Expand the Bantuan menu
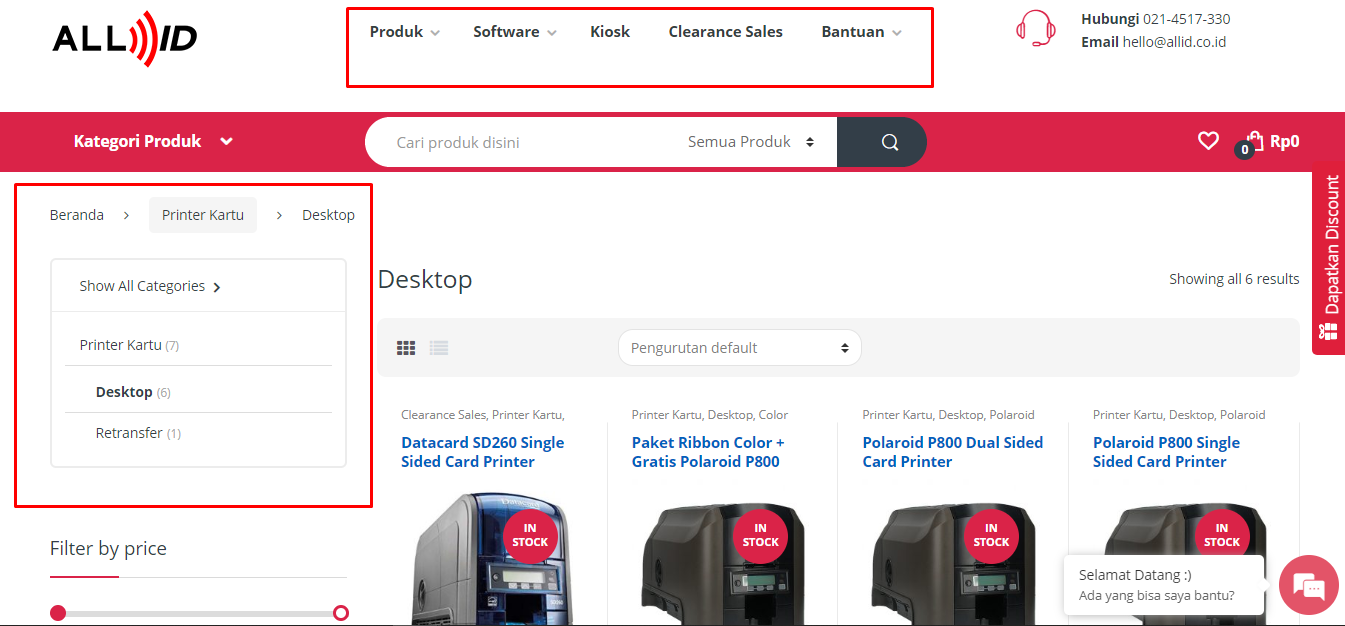 [861, 32]
